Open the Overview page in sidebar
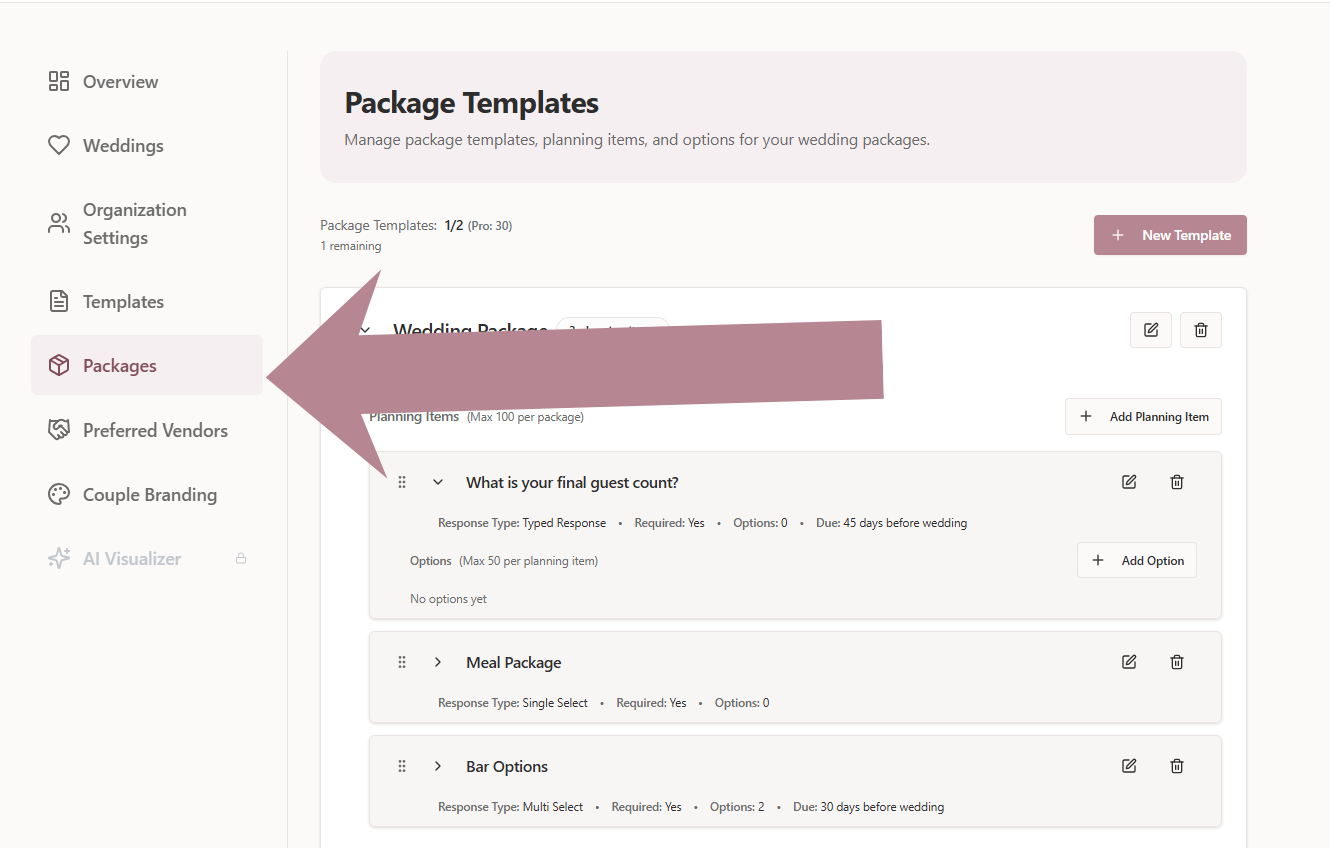Viewport: 1330px width, 848px height. click(120, 82)
